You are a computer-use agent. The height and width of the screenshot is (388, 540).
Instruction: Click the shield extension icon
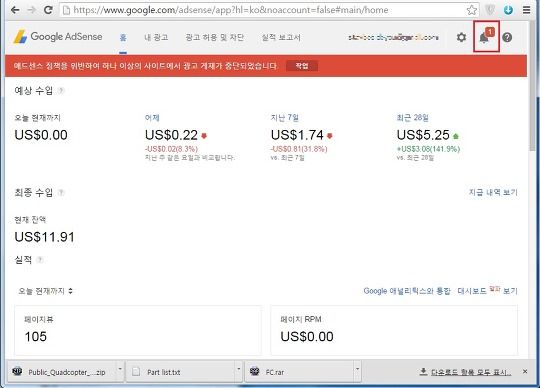(x=490, y=10)
